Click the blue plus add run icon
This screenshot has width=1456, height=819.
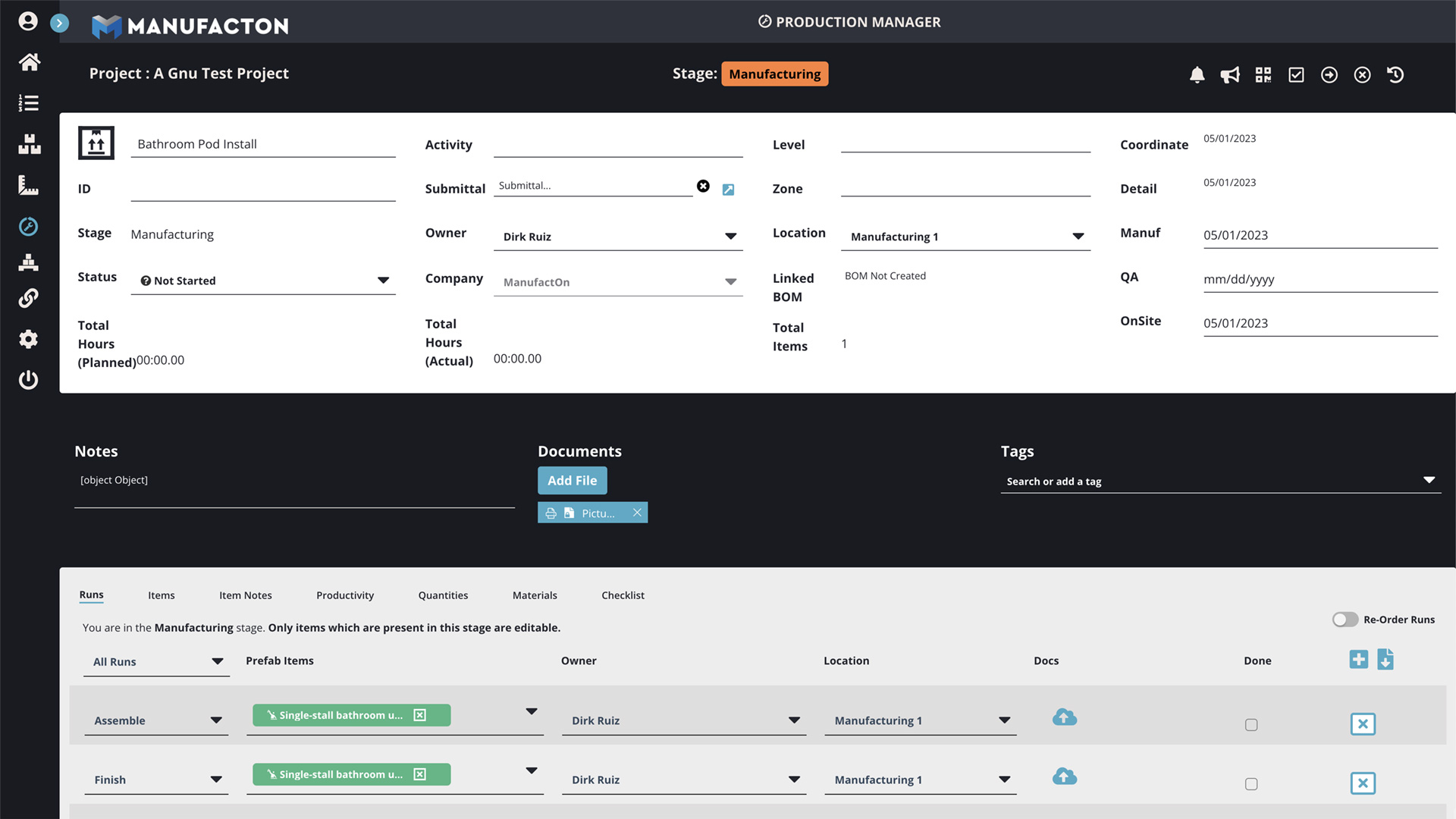(1358, 659)
